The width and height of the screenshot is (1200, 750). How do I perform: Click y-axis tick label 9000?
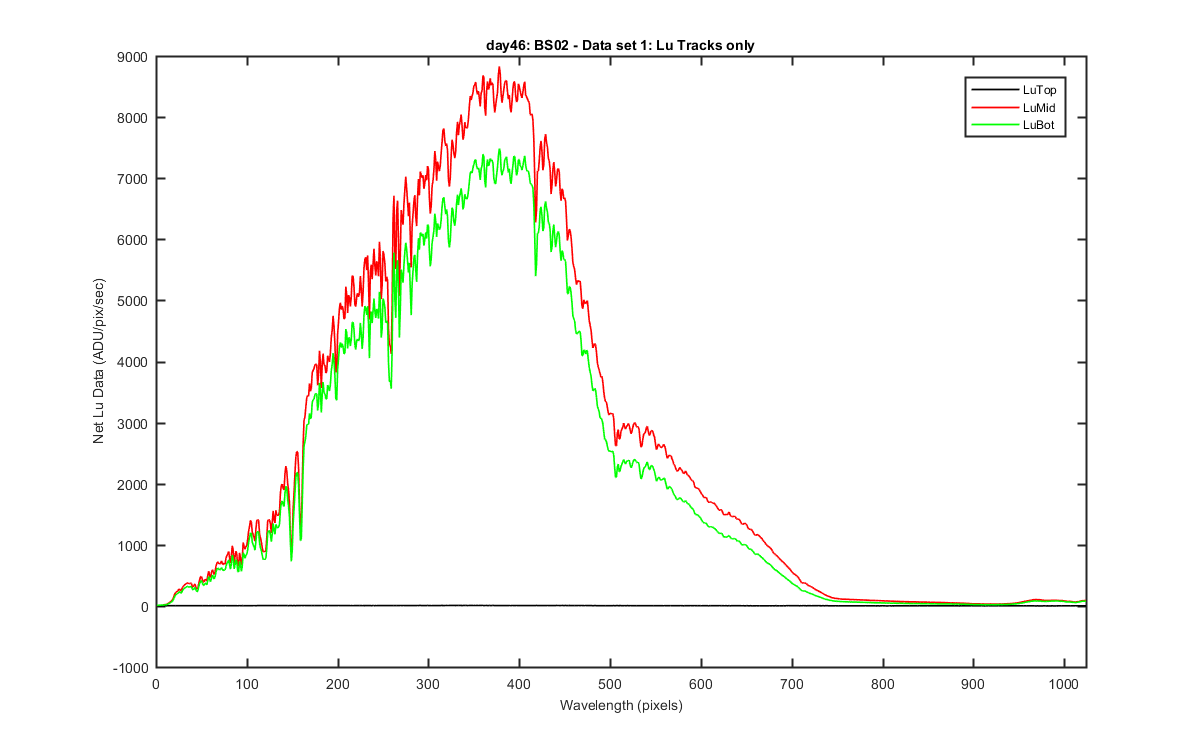(134, 57)
